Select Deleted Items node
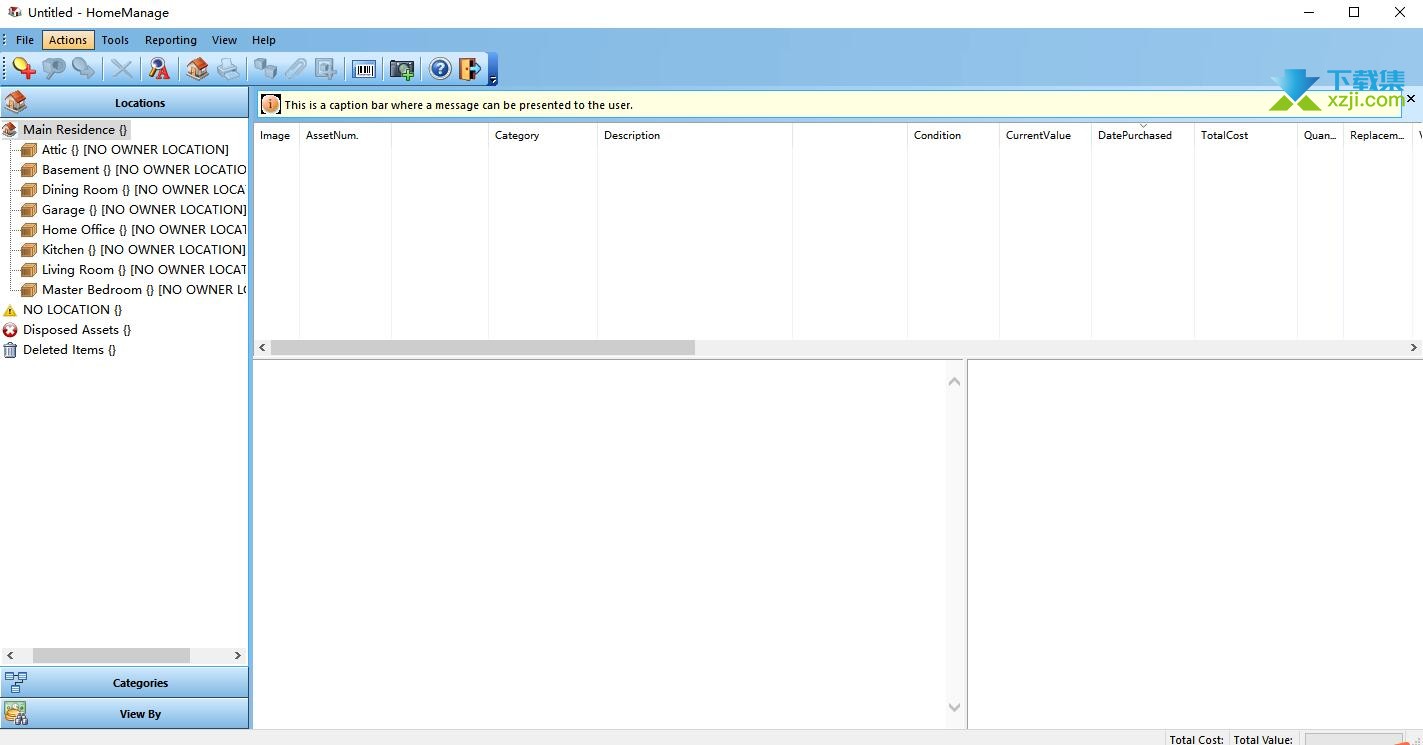 [x=69, y=349]
